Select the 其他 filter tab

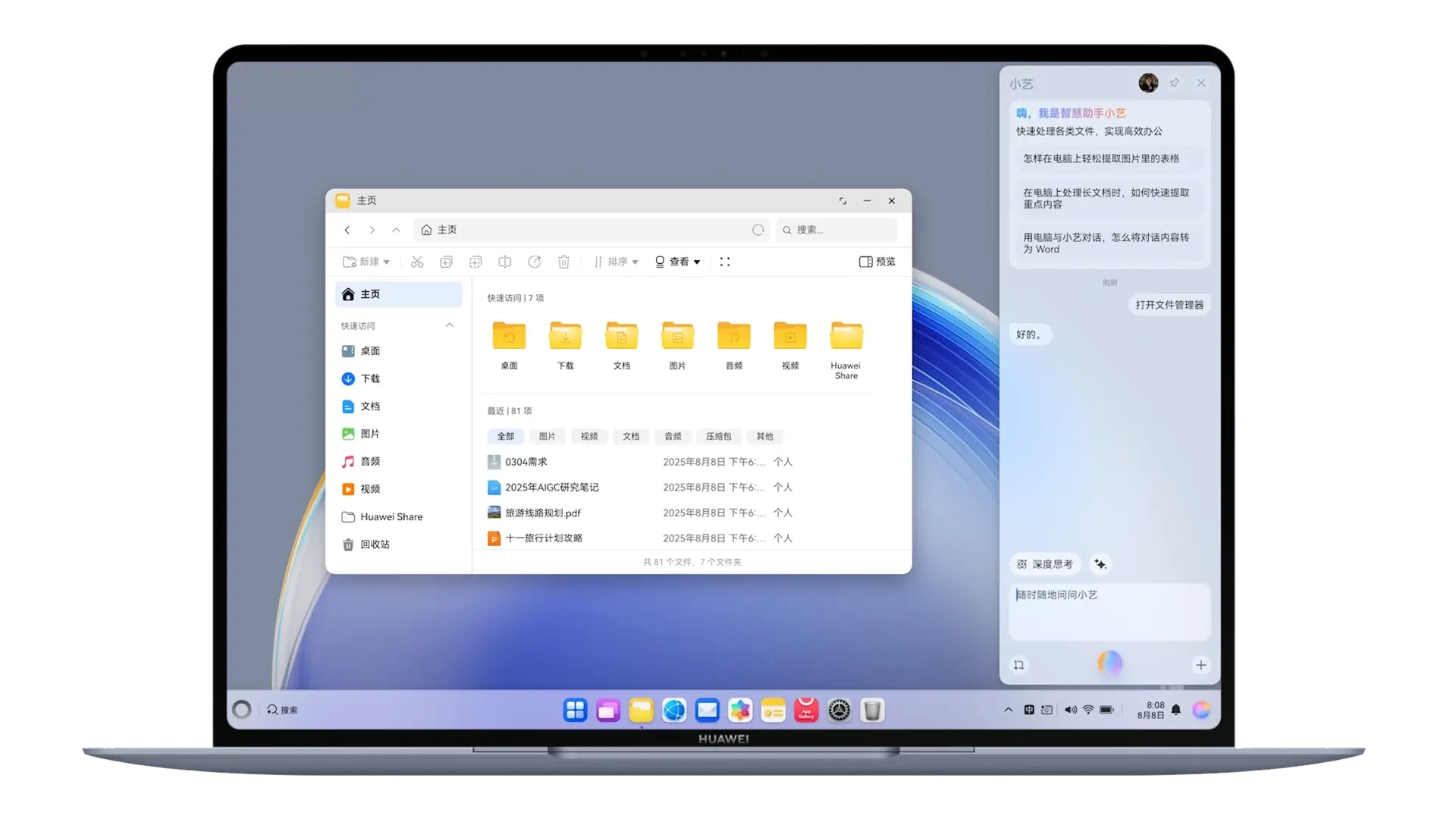pyautogui.click(x=765, y=436)
